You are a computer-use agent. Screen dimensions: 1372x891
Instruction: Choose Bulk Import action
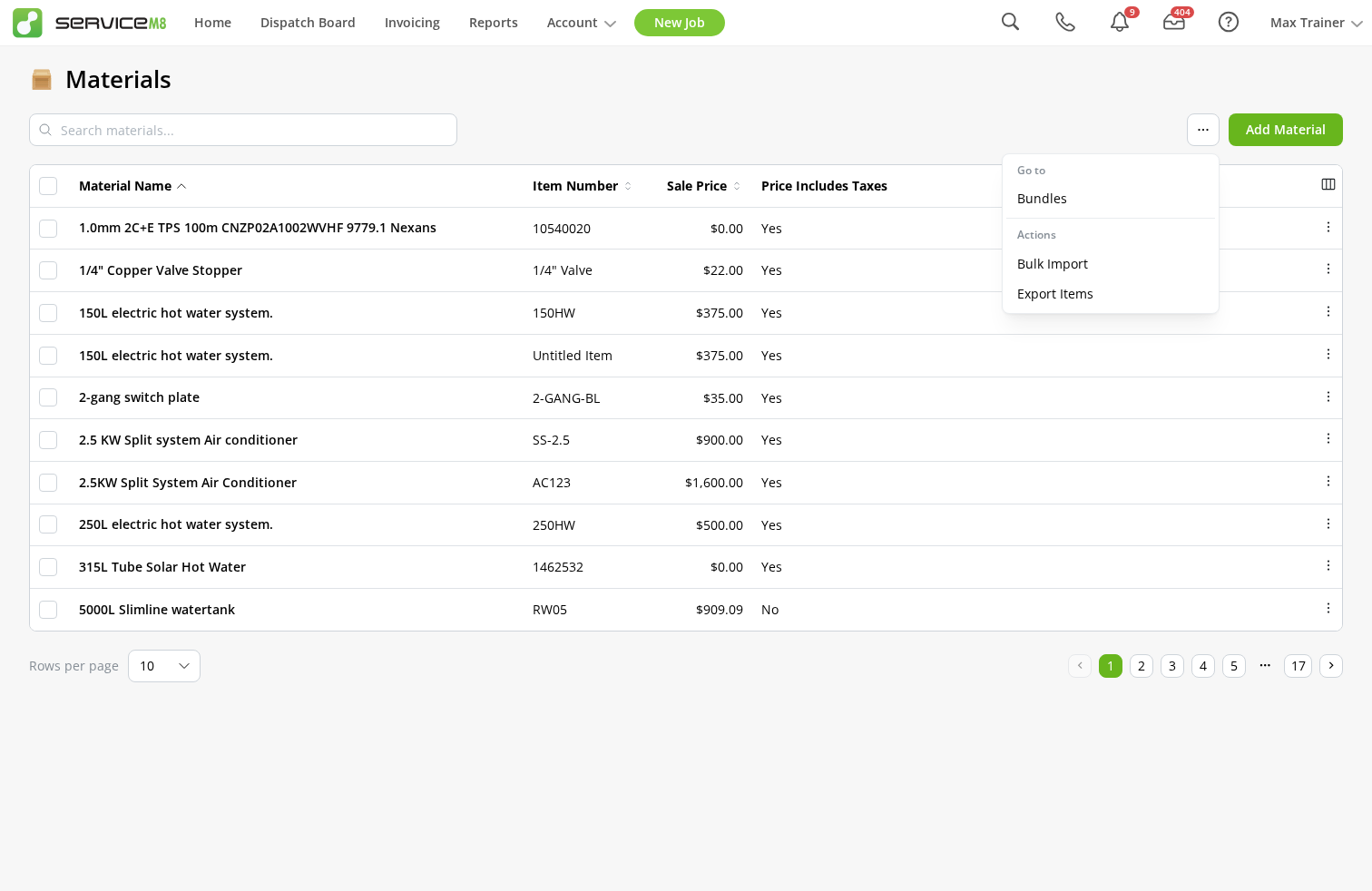(1111, 264)
